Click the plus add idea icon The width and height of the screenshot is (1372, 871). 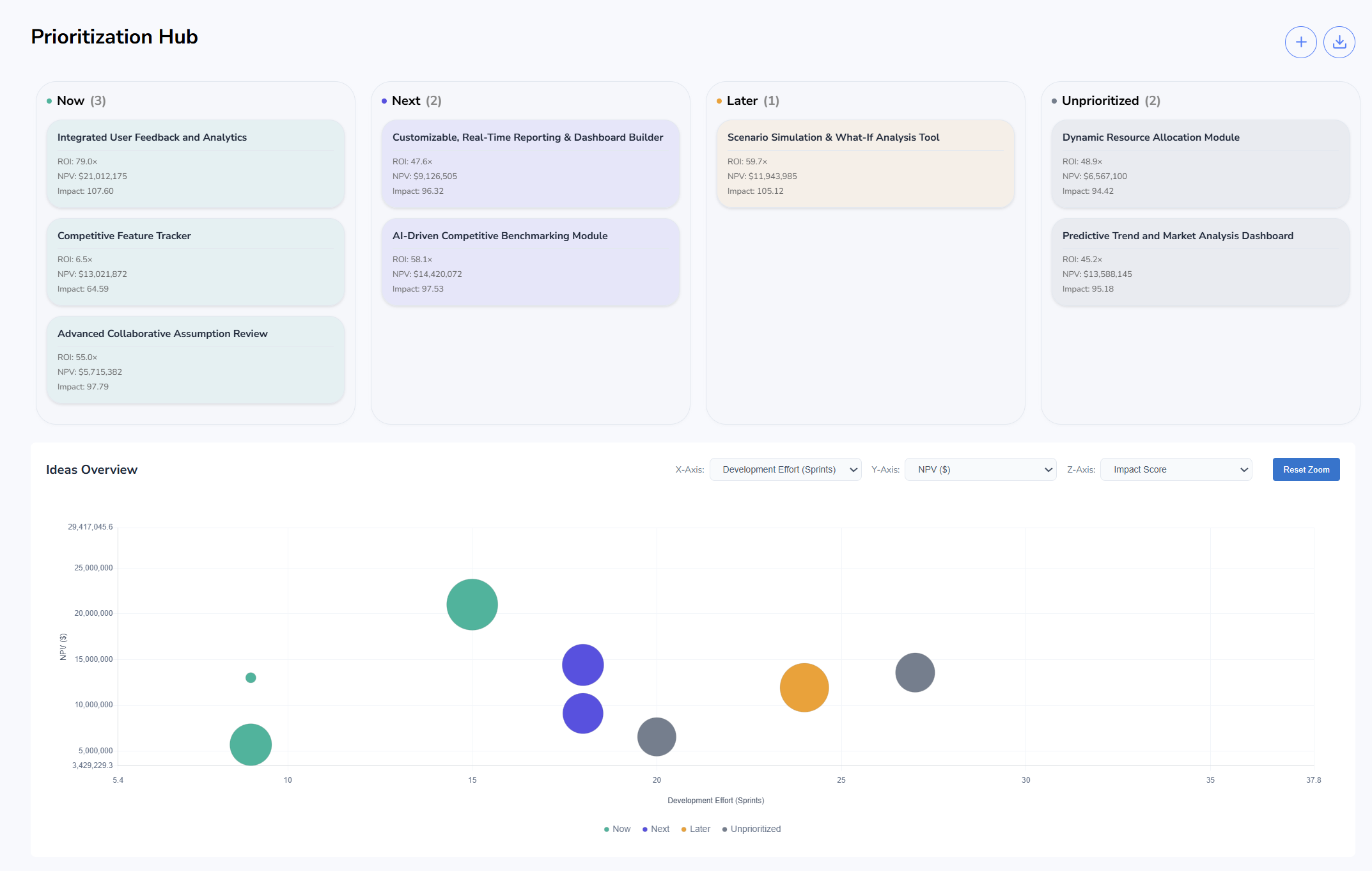click(x=1300, y=42)
